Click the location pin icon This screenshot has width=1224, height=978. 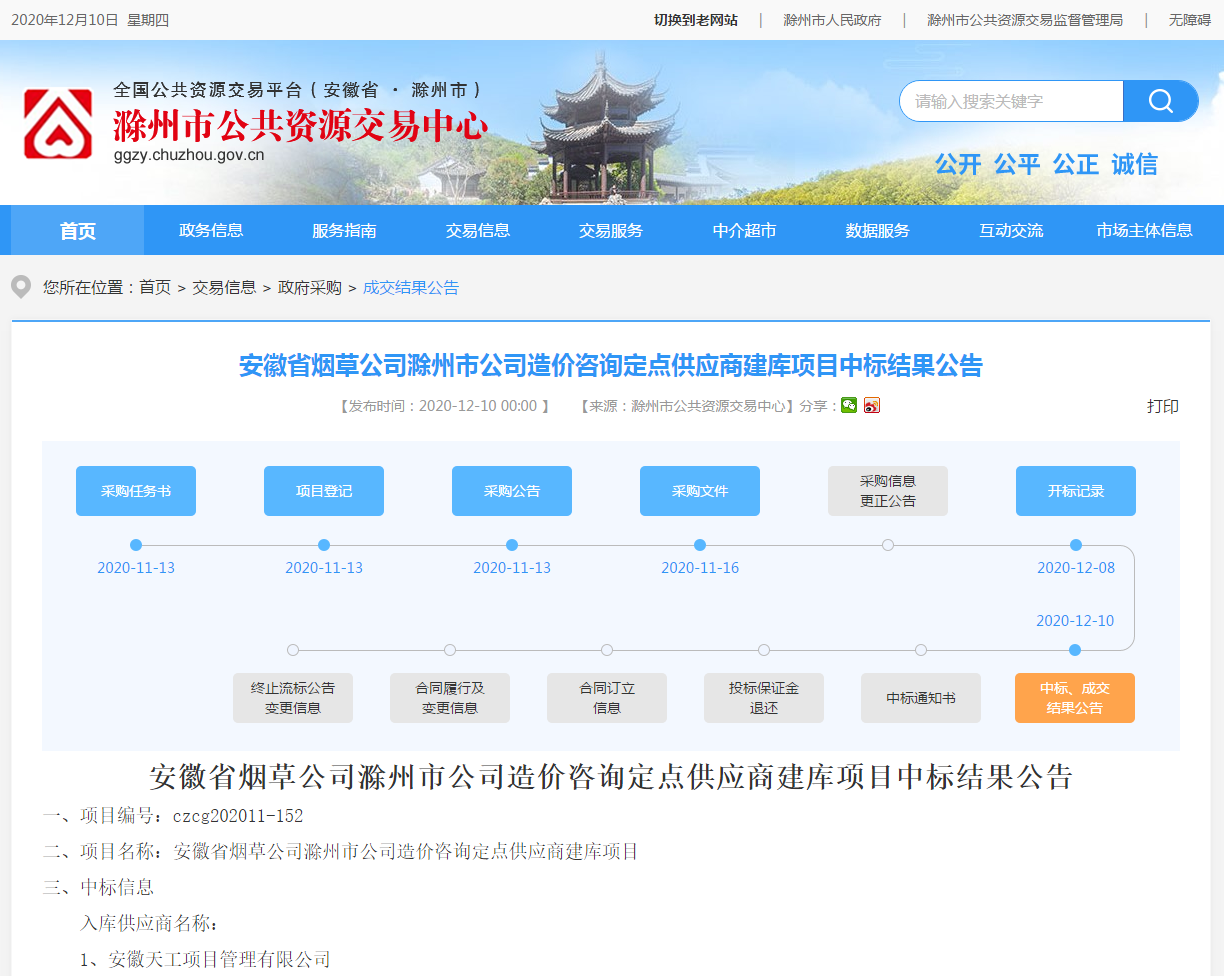pyautogui.click(x=21, y=287)
